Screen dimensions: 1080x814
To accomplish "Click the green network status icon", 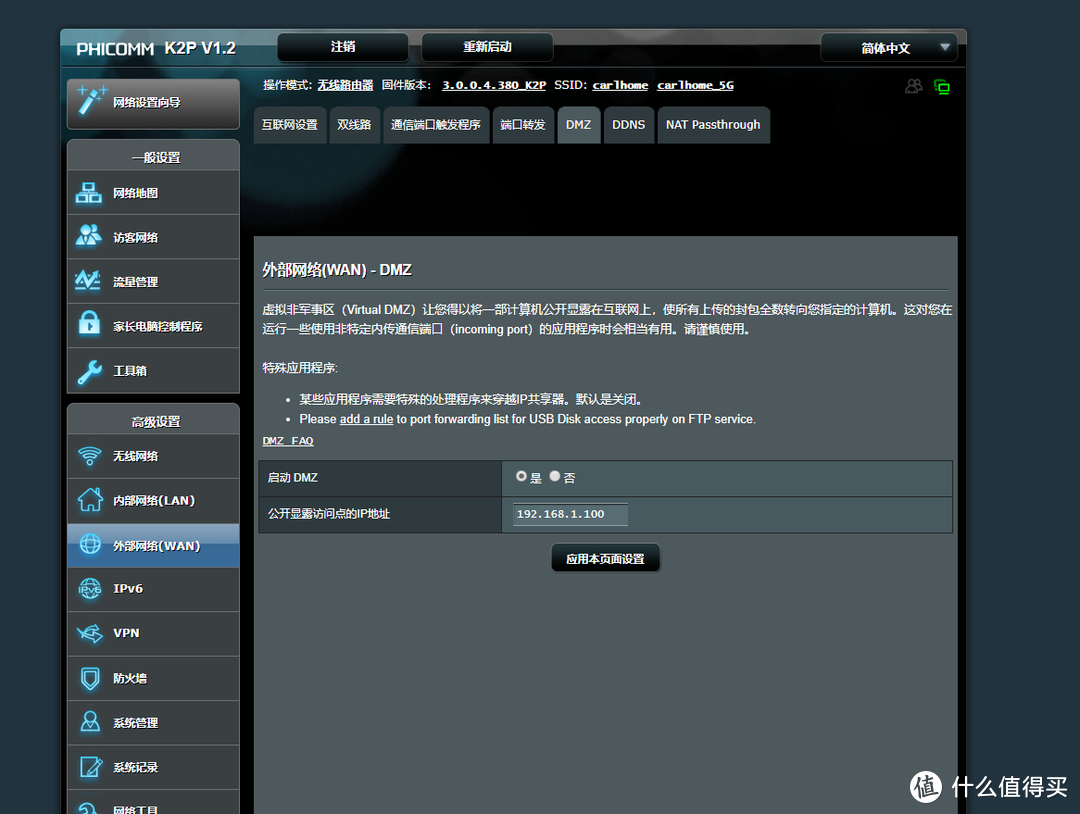I will (x=942, y=87).
